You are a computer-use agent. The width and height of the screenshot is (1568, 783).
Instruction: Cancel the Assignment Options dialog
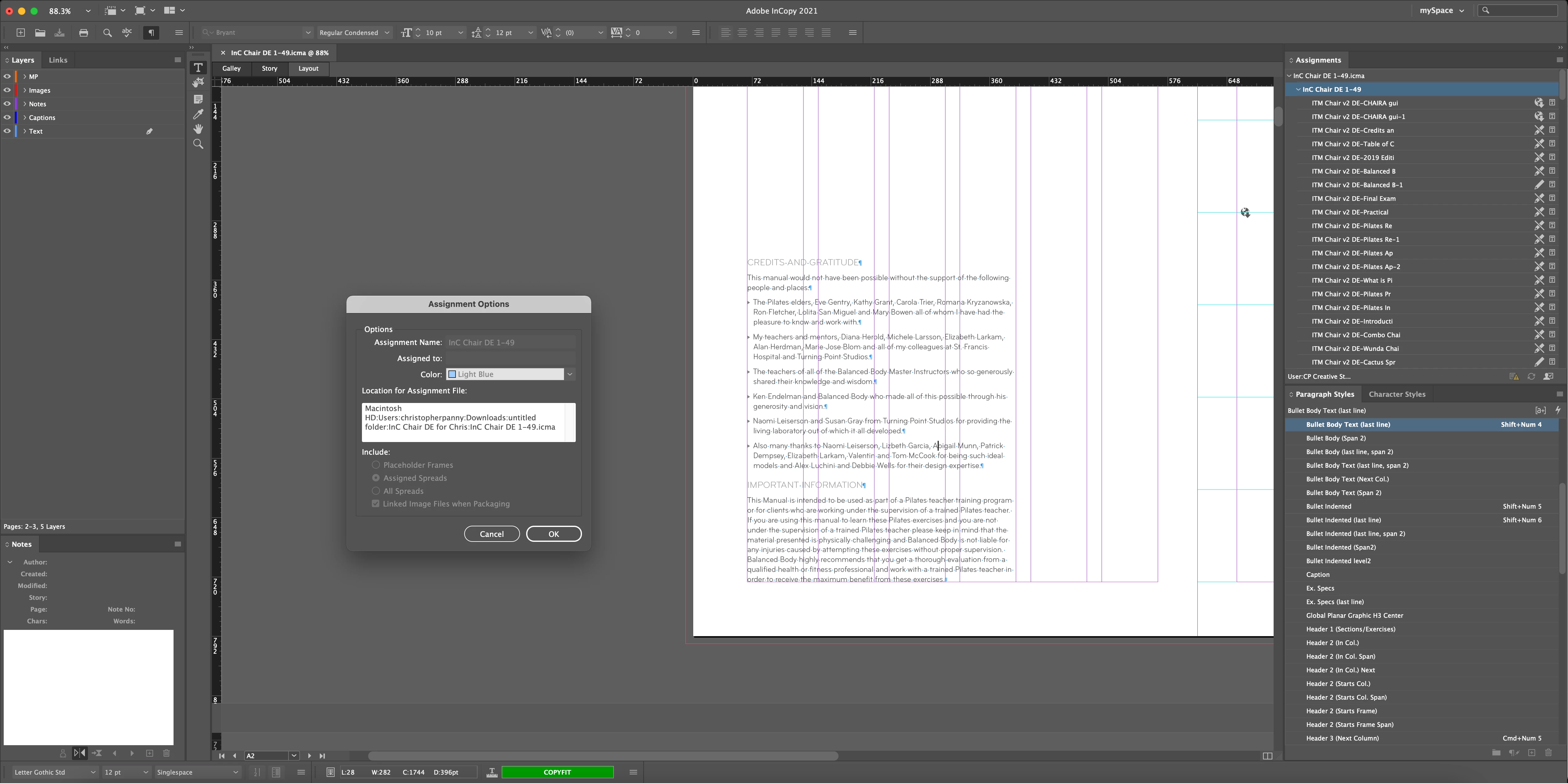coord(491,534)
